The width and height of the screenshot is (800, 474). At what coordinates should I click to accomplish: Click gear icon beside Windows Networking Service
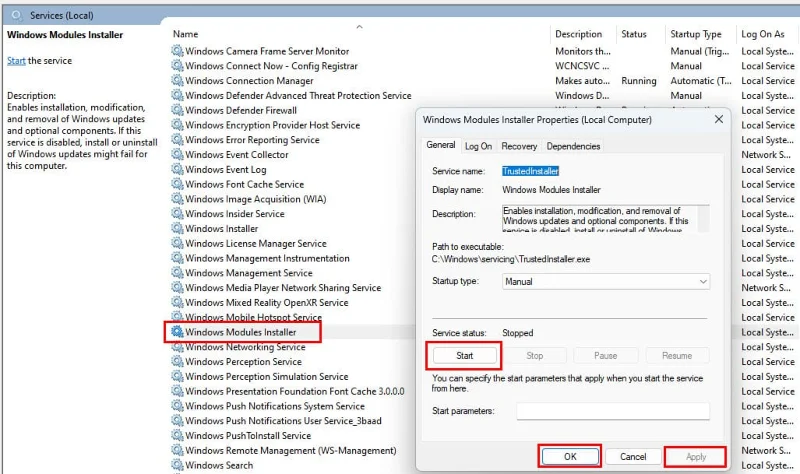coord(177,347)
